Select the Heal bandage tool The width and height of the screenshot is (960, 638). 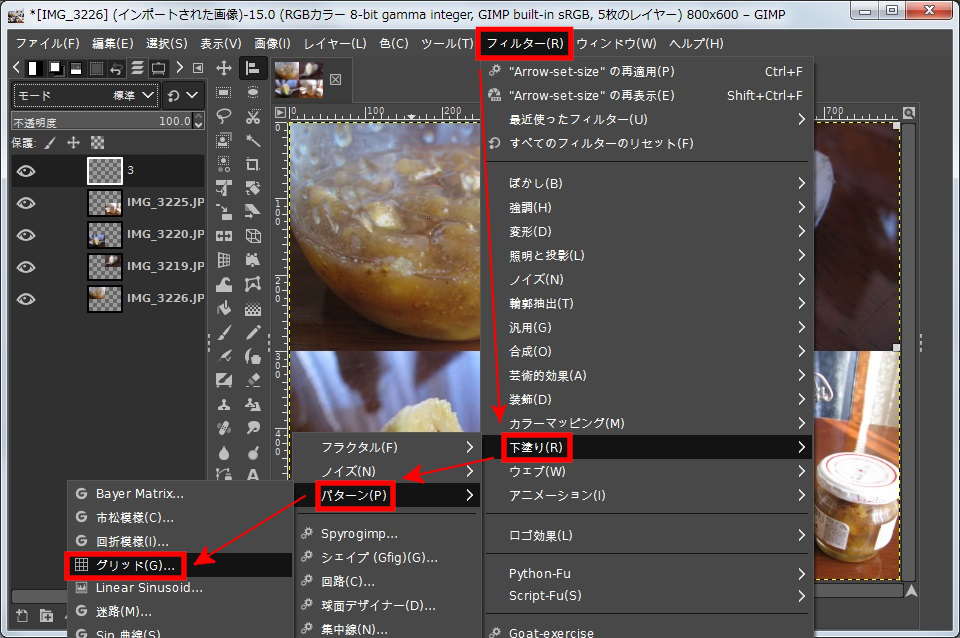tap(224, 428)
